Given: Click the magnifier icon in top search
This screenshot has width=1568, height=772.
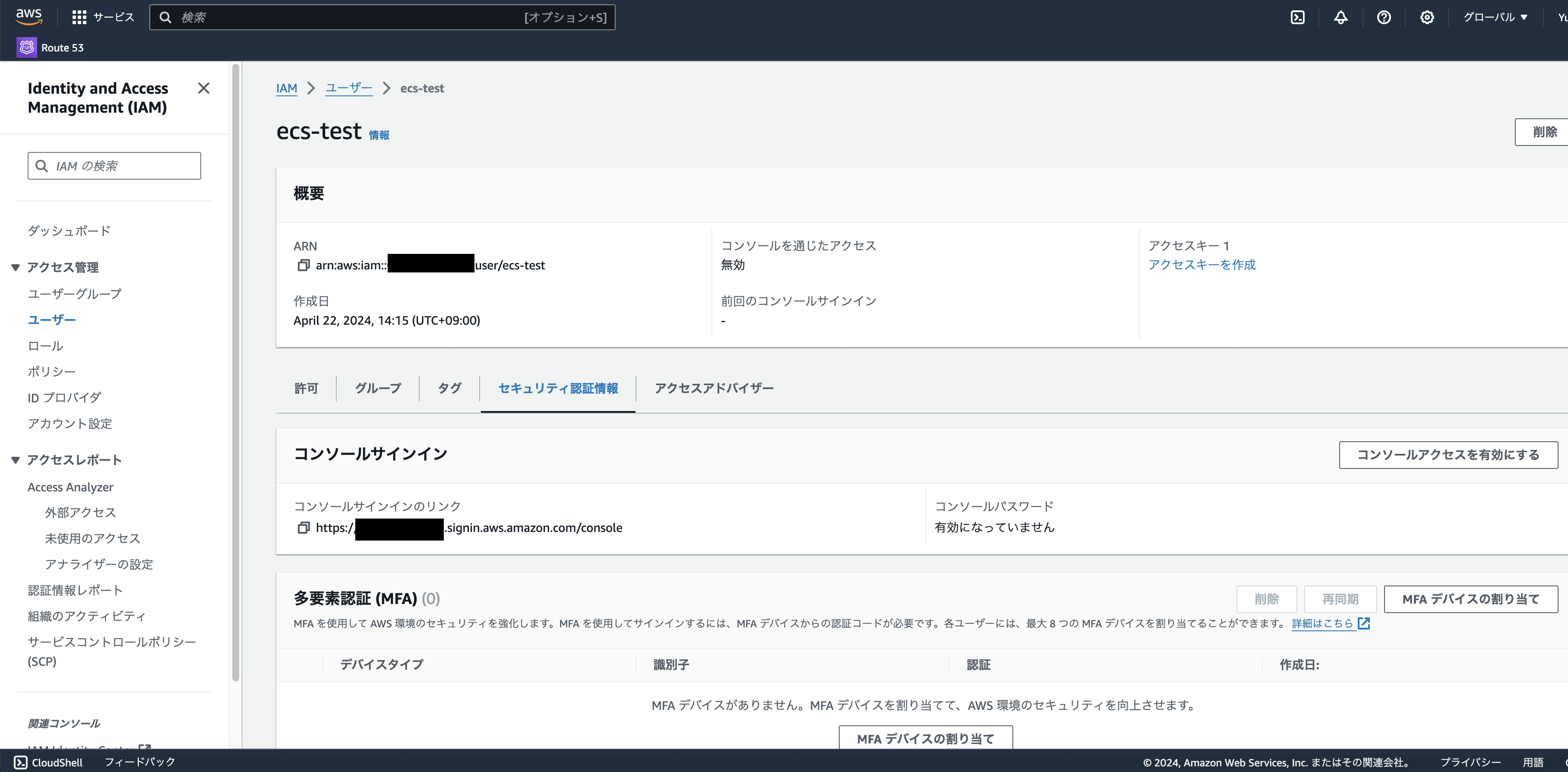Looking at the screenshot, I should click(166, 17).
